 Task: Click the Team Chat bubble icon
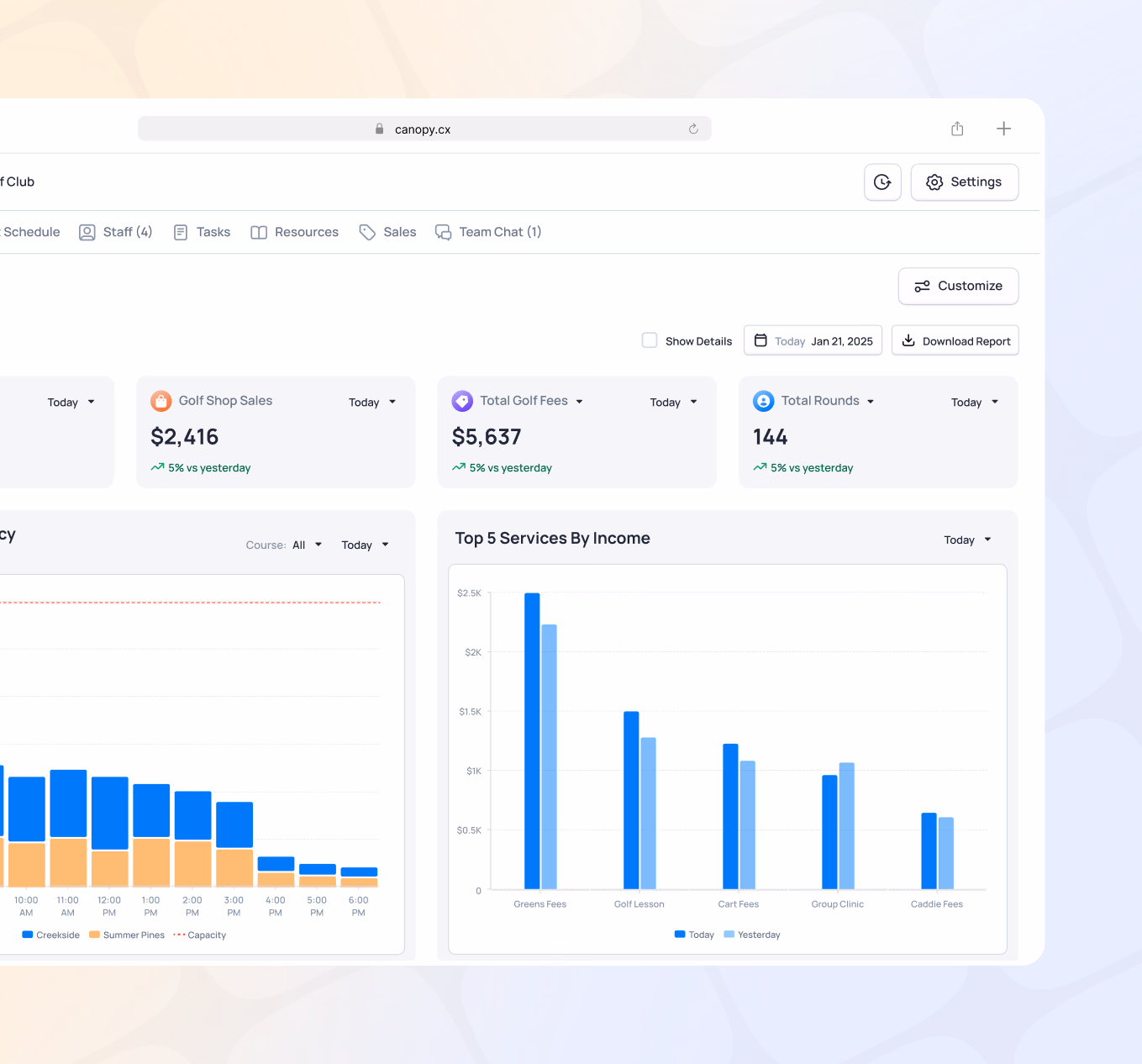(x=443, y=233)
